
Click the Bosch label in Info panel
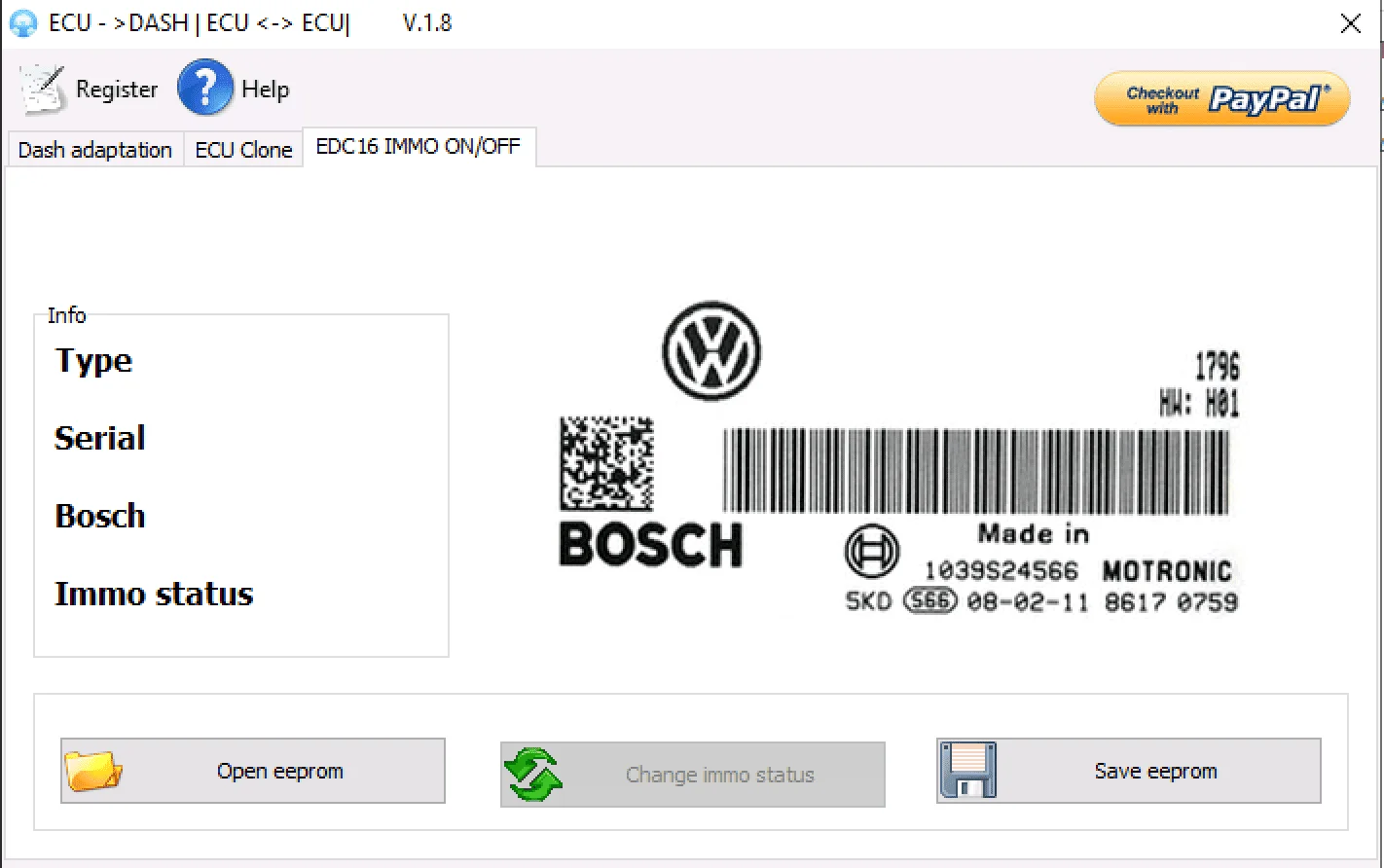(100, 516)
